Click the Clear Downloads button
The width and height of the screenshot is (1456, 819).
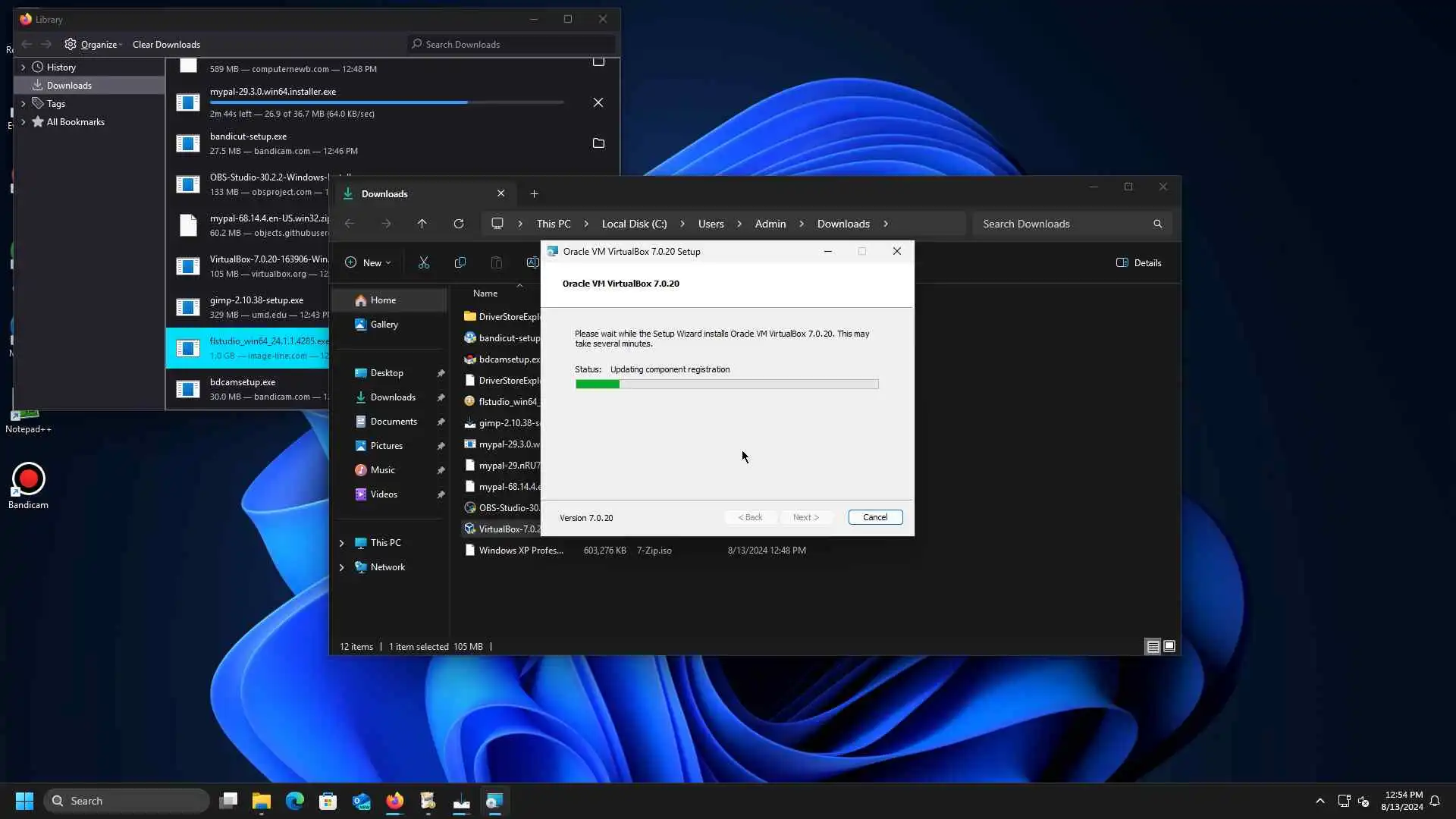coord(166,45)
